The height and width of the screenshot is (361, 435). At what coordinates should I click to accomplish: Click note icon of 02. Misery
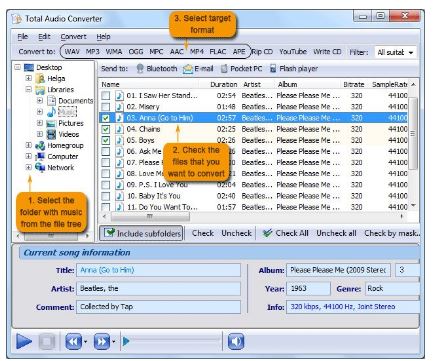(119, 107)
